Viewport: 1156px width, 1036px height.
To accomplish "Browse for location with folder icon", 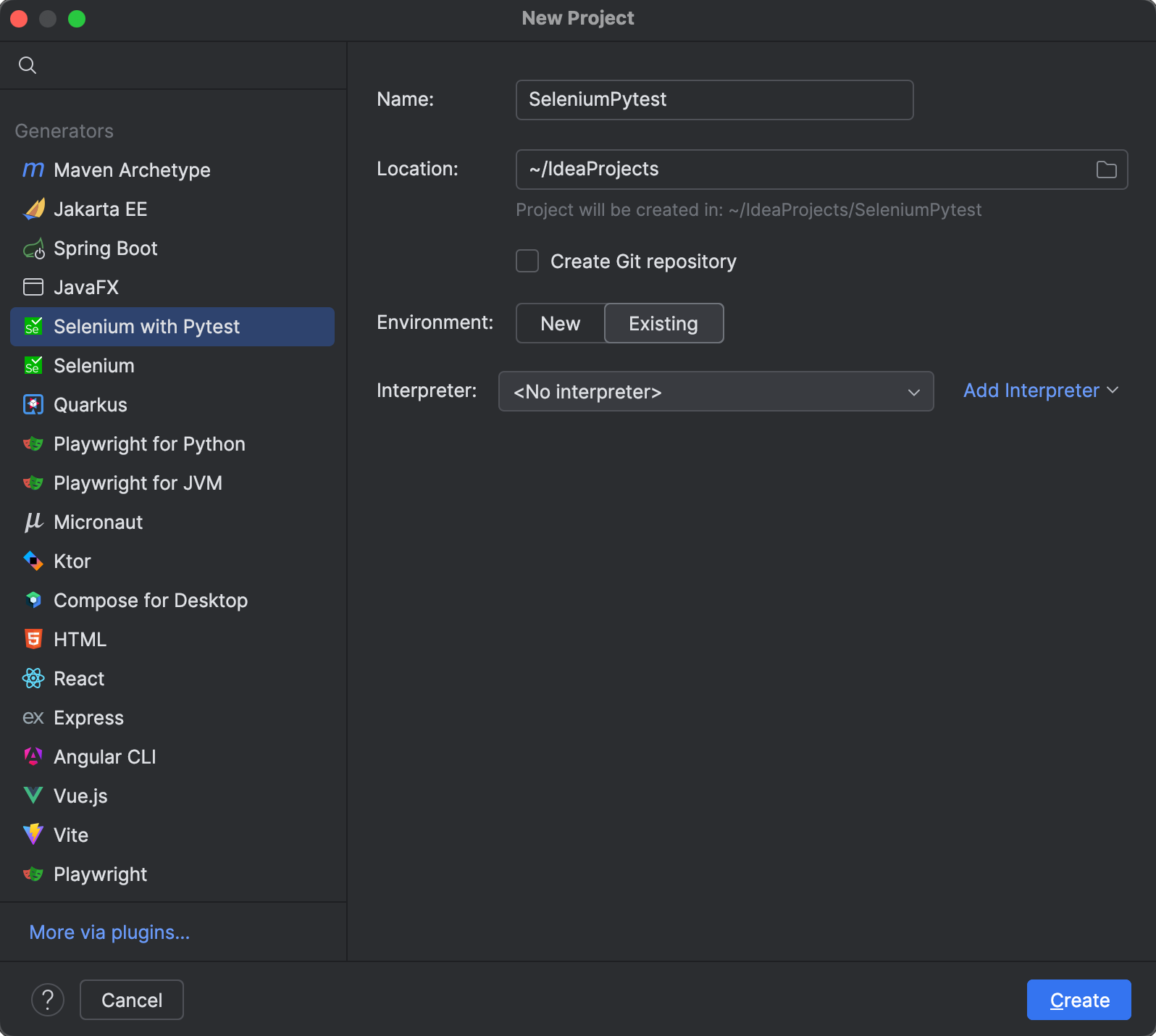I will pyautogui.click(x=1106, y=170).
